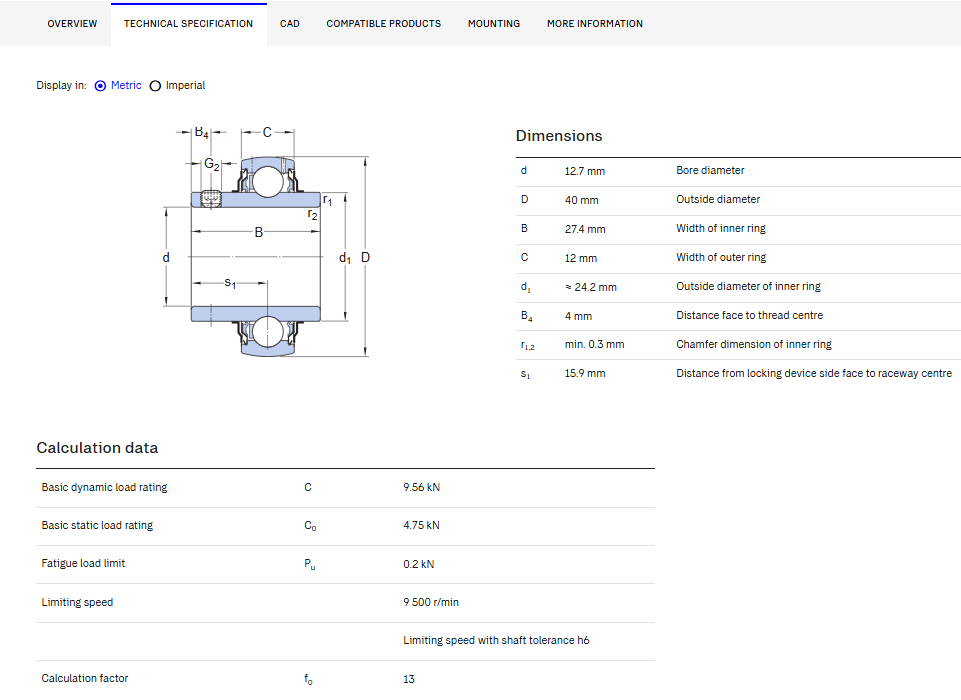Click the 0.2 kN value
The image size is (961, 700).
419,564
